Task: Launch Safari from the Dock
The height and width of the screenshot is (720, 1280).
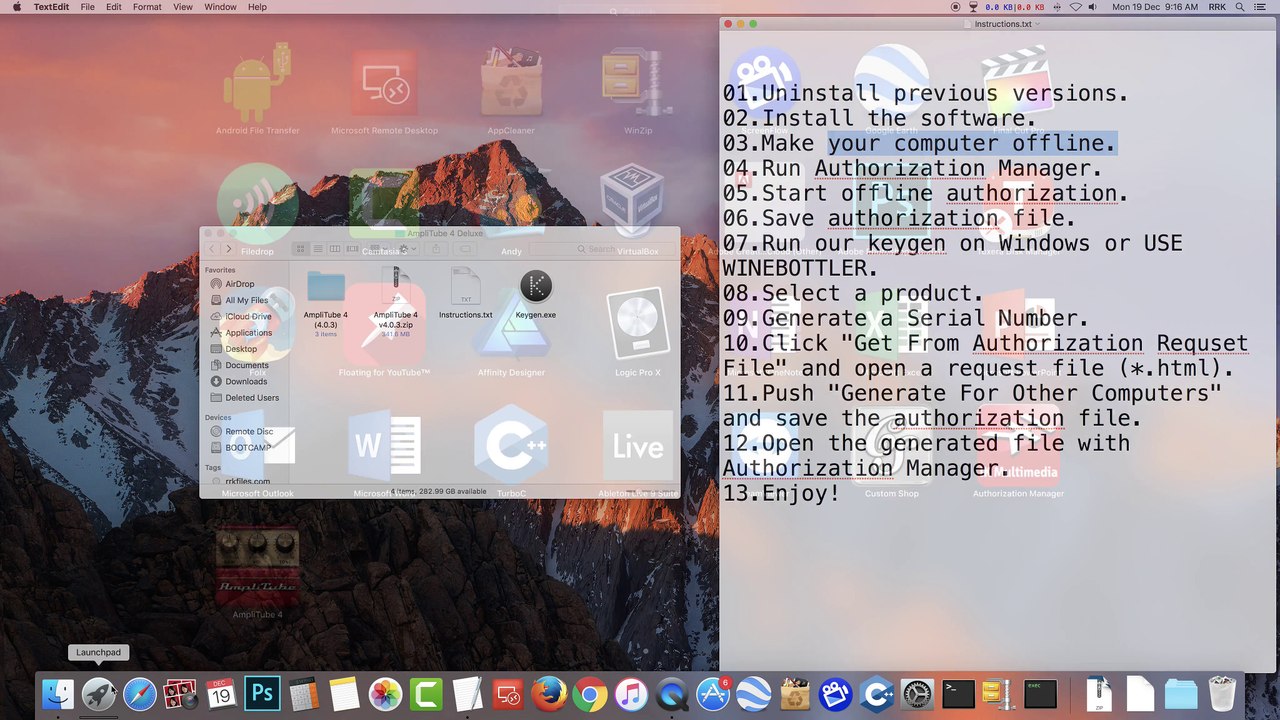Action: click(x=140, y=694)
